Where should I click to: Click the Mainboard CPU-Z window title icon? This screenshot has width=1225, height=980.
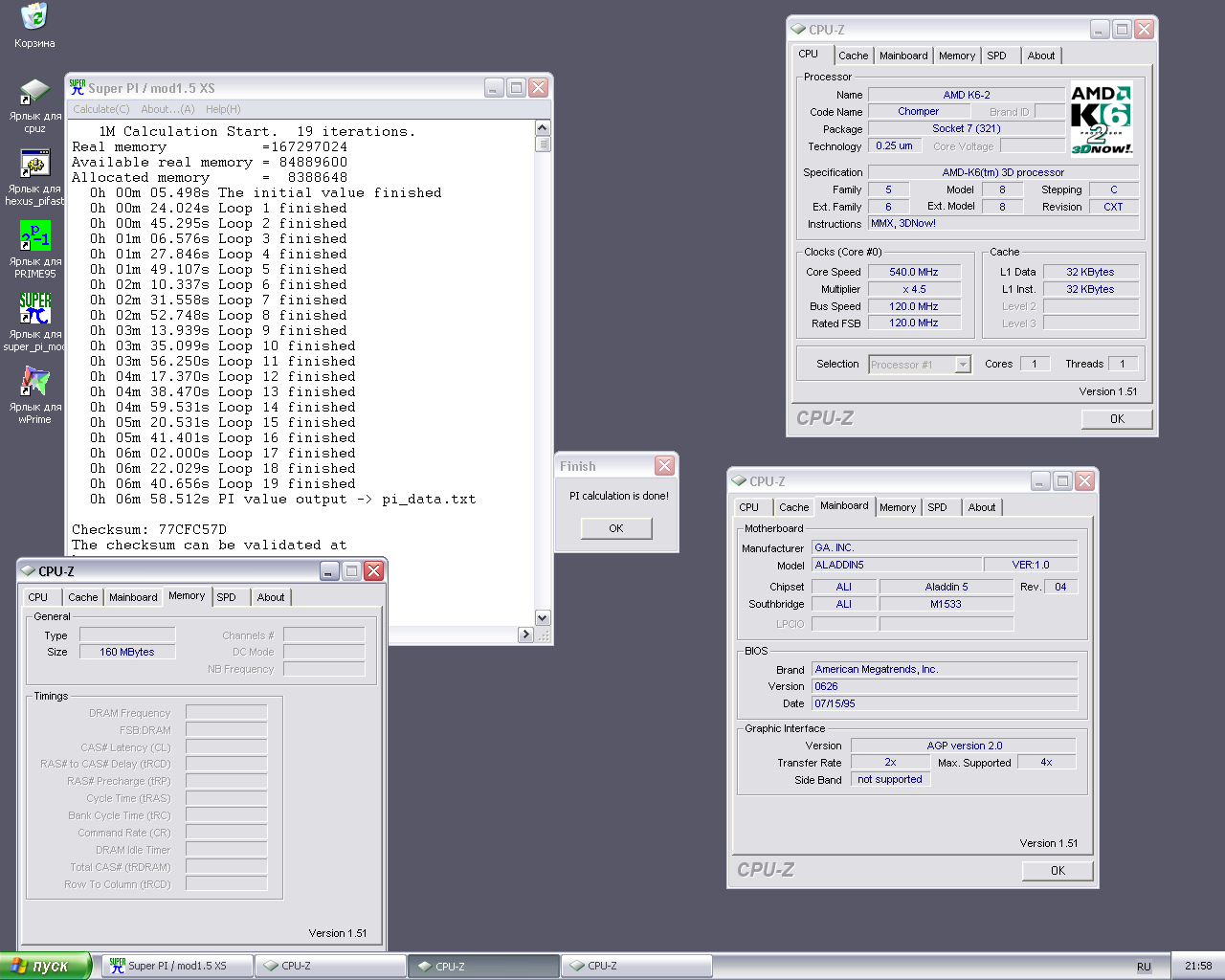[739, 480]
